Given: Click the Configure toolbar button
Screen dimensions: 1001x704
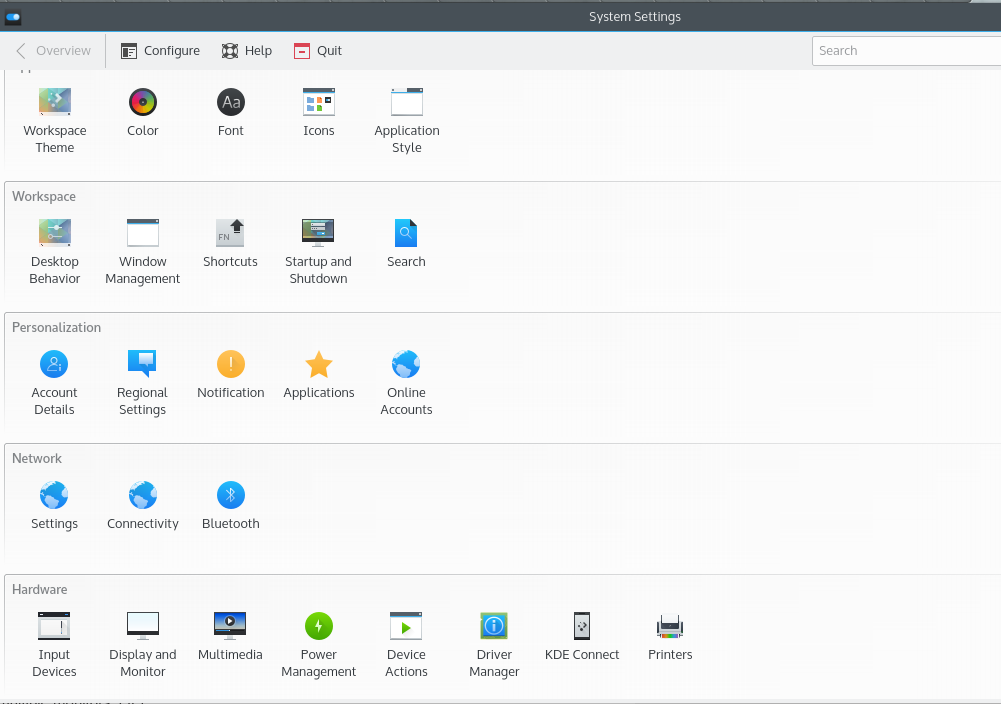Looking at the screenshot, I should (x=160, y=51).
